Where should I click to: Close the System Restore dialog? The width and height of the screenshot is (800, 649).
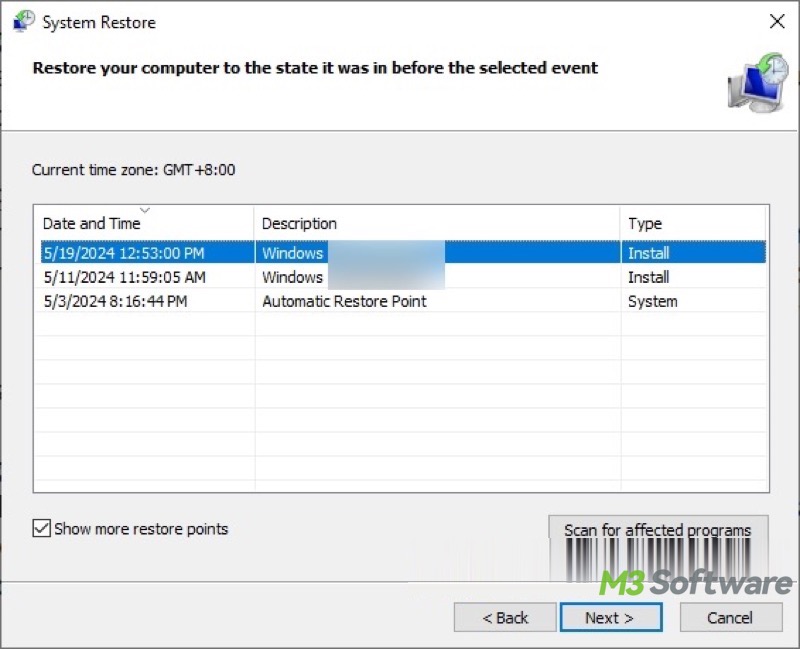pos(776,21)
